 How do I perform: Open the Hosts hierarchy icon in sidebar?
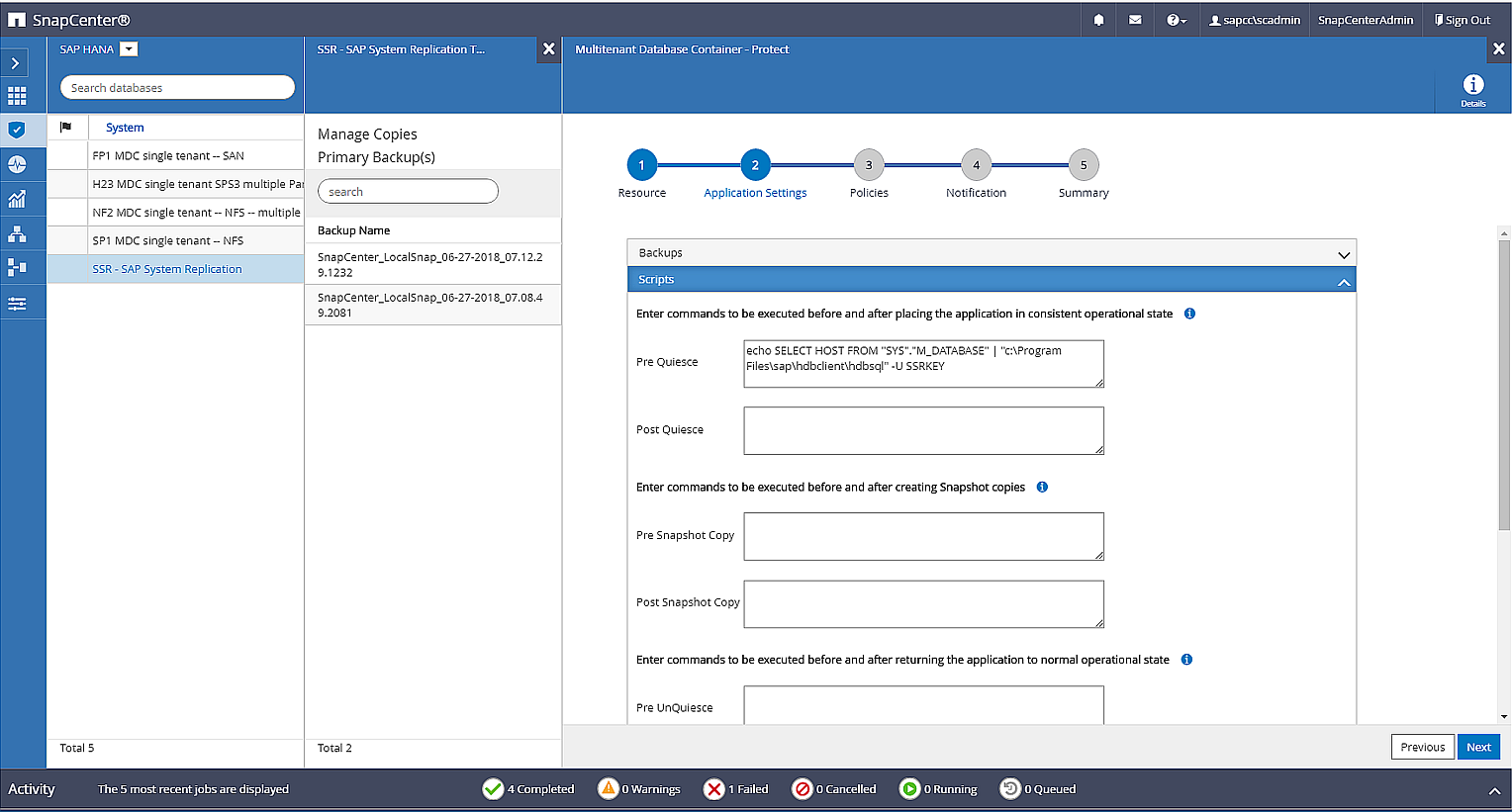[x=17, y=233]
